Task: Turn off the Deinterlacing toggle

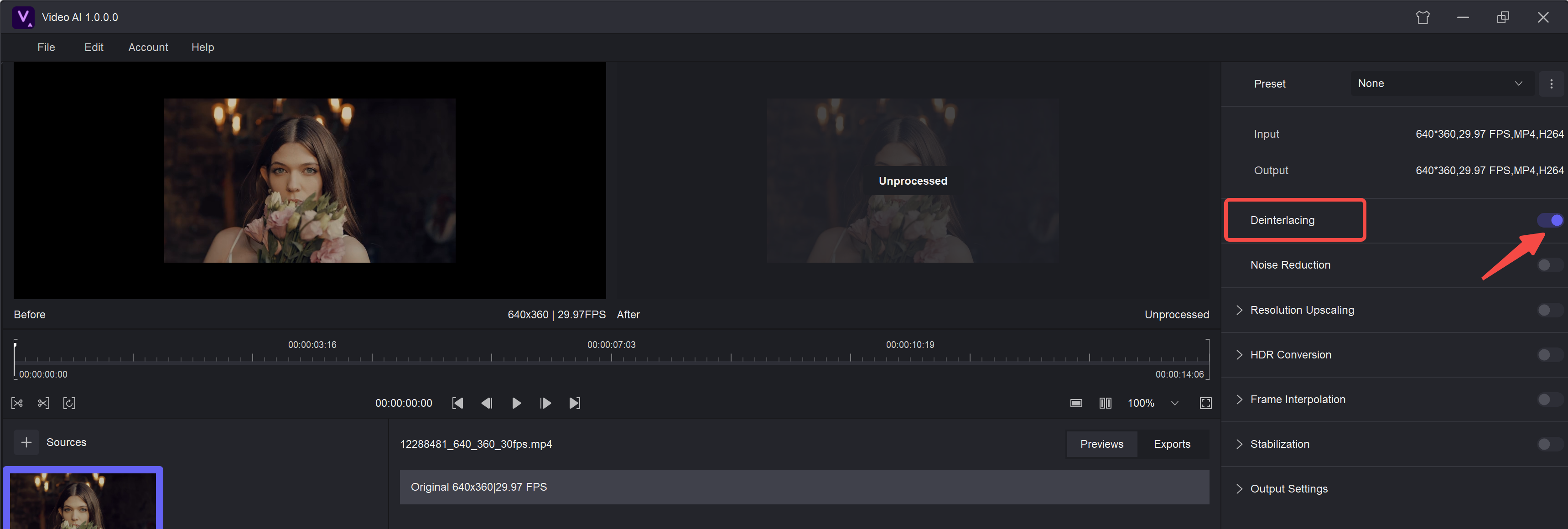Action: click(1550, 220)
